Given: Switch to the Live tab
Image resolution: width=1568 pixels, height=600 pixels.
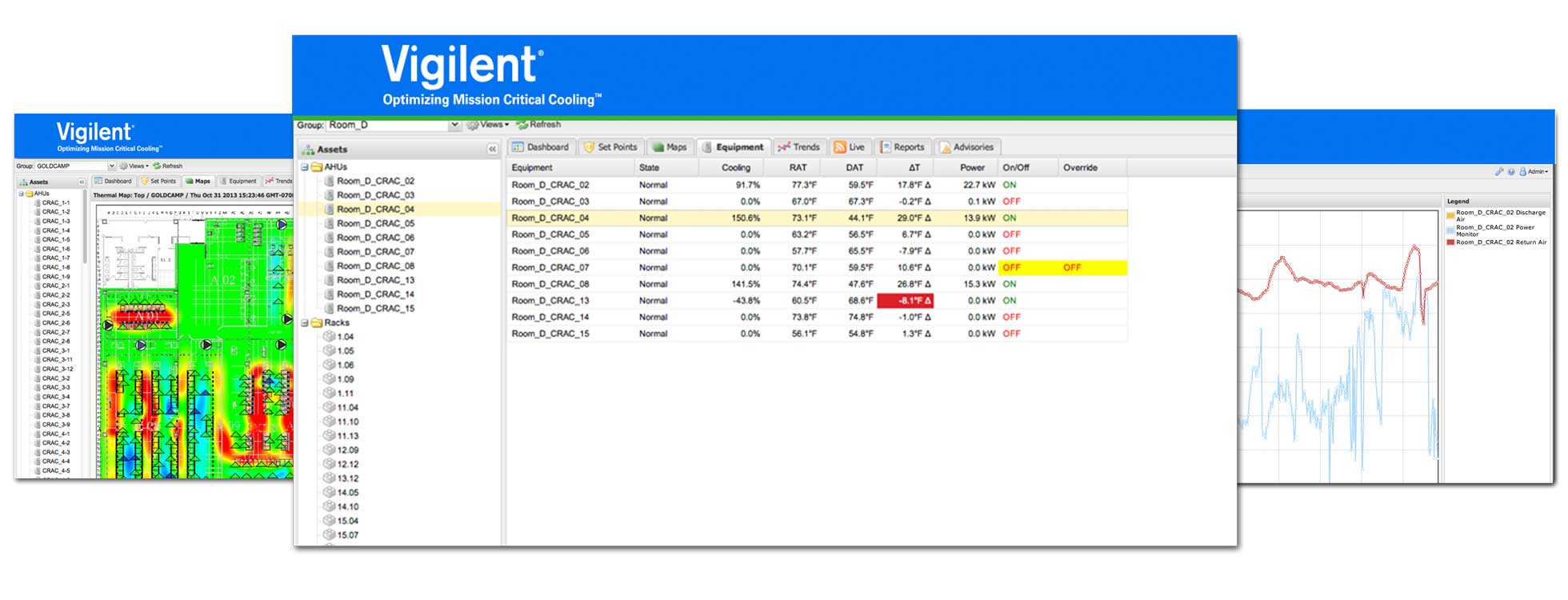Looking at the screenshot, I should pyautogui.click(x=850, y=147).
